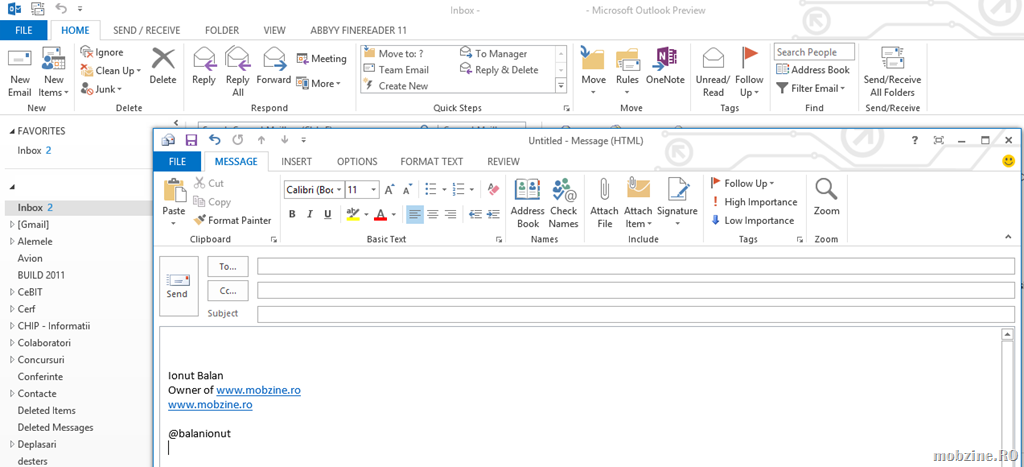The image size is (1024, 467).
Task: Open Address Book from Find group
Action: click(x=812, y=70)
